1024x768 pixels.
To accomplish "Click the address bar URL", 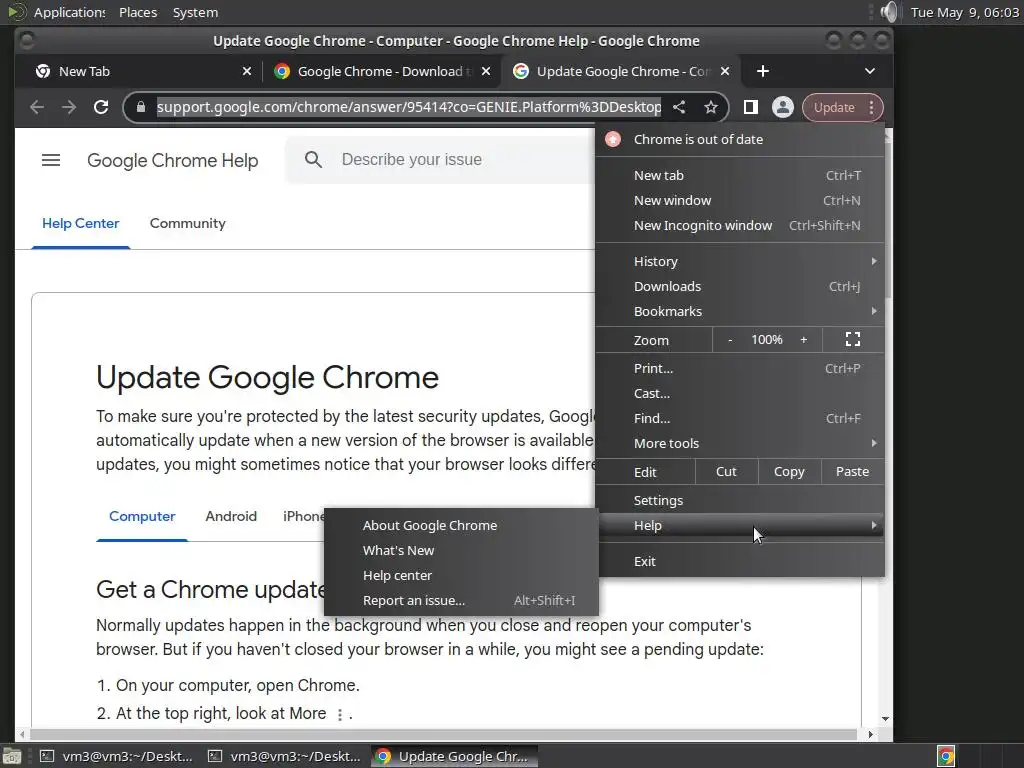I will pyautogui.click(x=409, y=107).
